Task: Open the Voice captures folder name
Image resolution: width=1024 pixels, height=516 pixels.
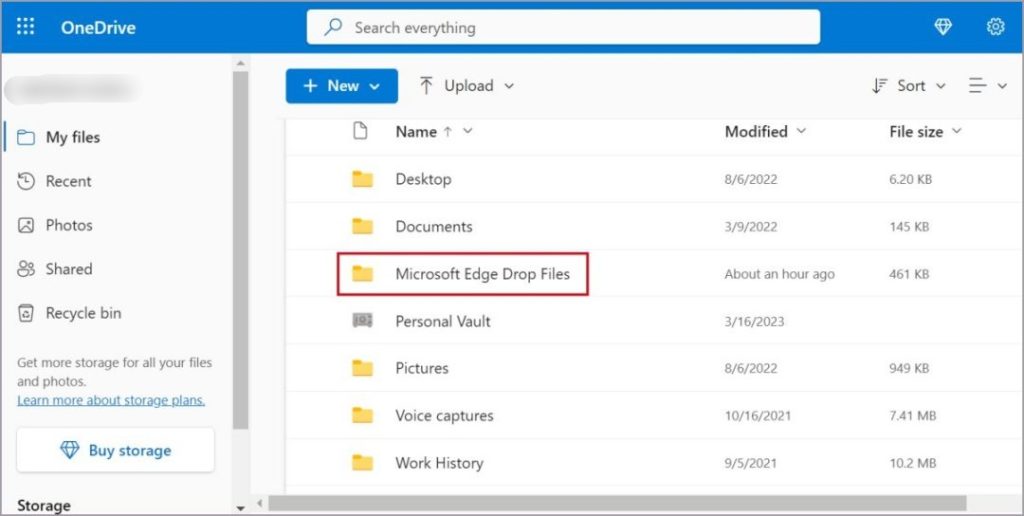Action: [444, 415]
